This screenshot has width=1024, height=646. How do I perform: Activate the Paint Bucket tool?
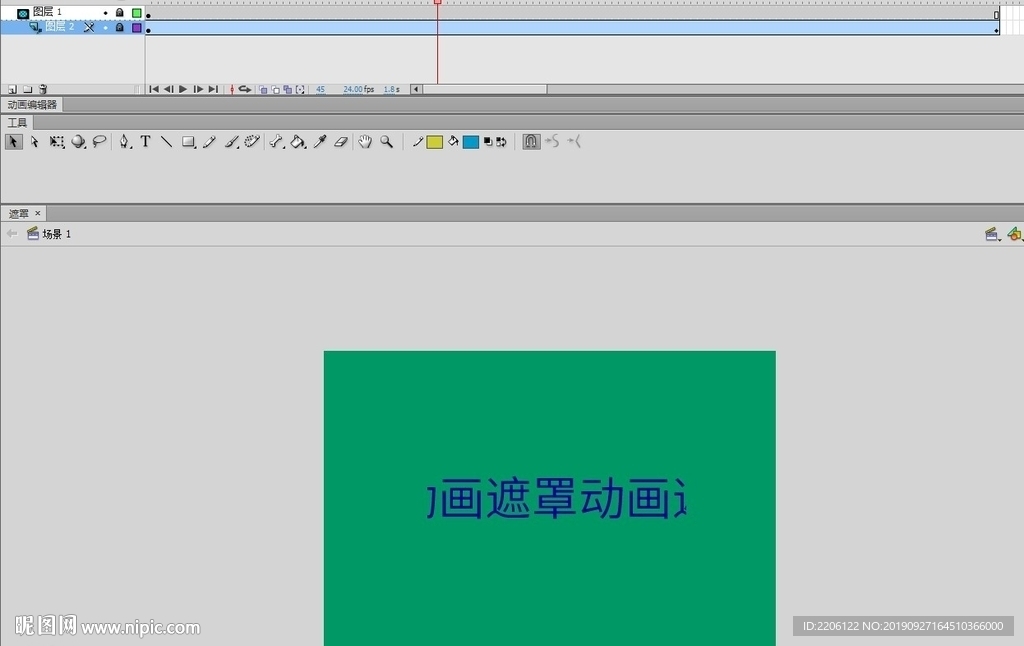298,141
